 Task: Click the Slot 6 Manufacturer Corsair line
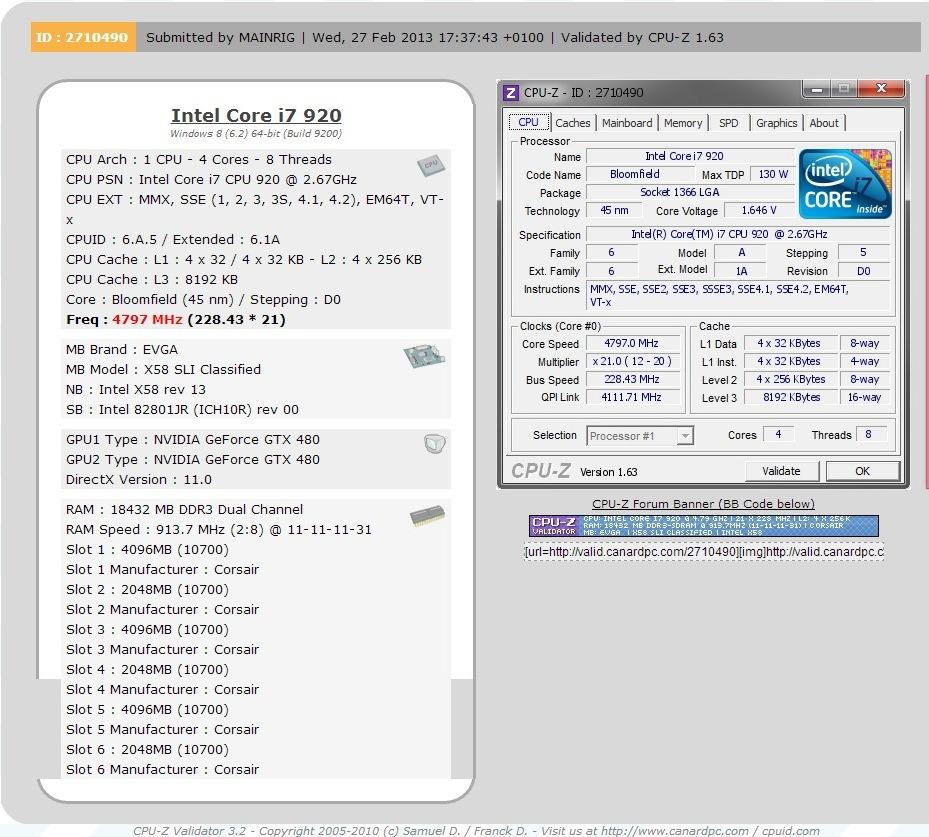pyautogui.click(x=162, y=769)
